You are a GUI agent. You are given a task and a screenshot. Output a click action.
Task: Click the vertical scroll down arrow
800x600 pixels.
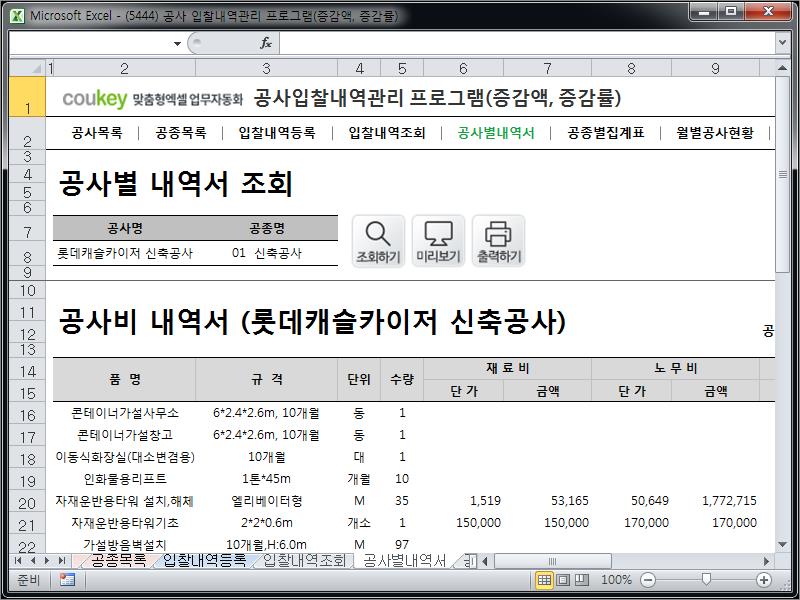[x=782, y=544]
